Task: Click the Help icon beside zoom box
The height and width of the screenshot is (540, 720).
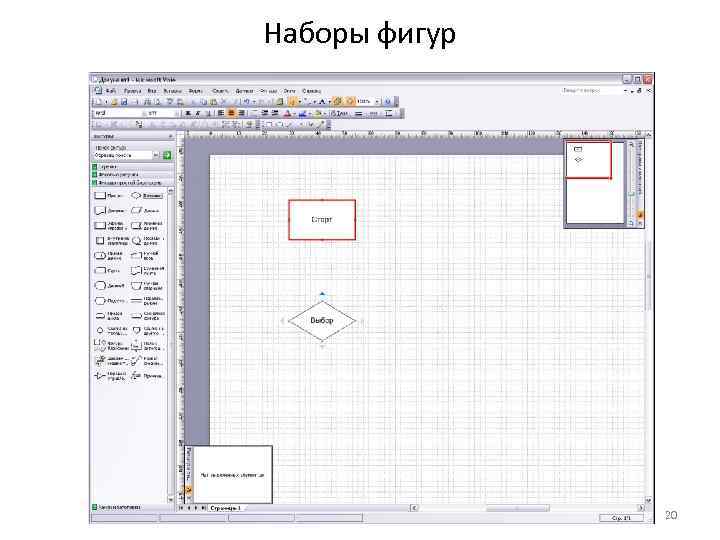Action: [x=387, y=101]
